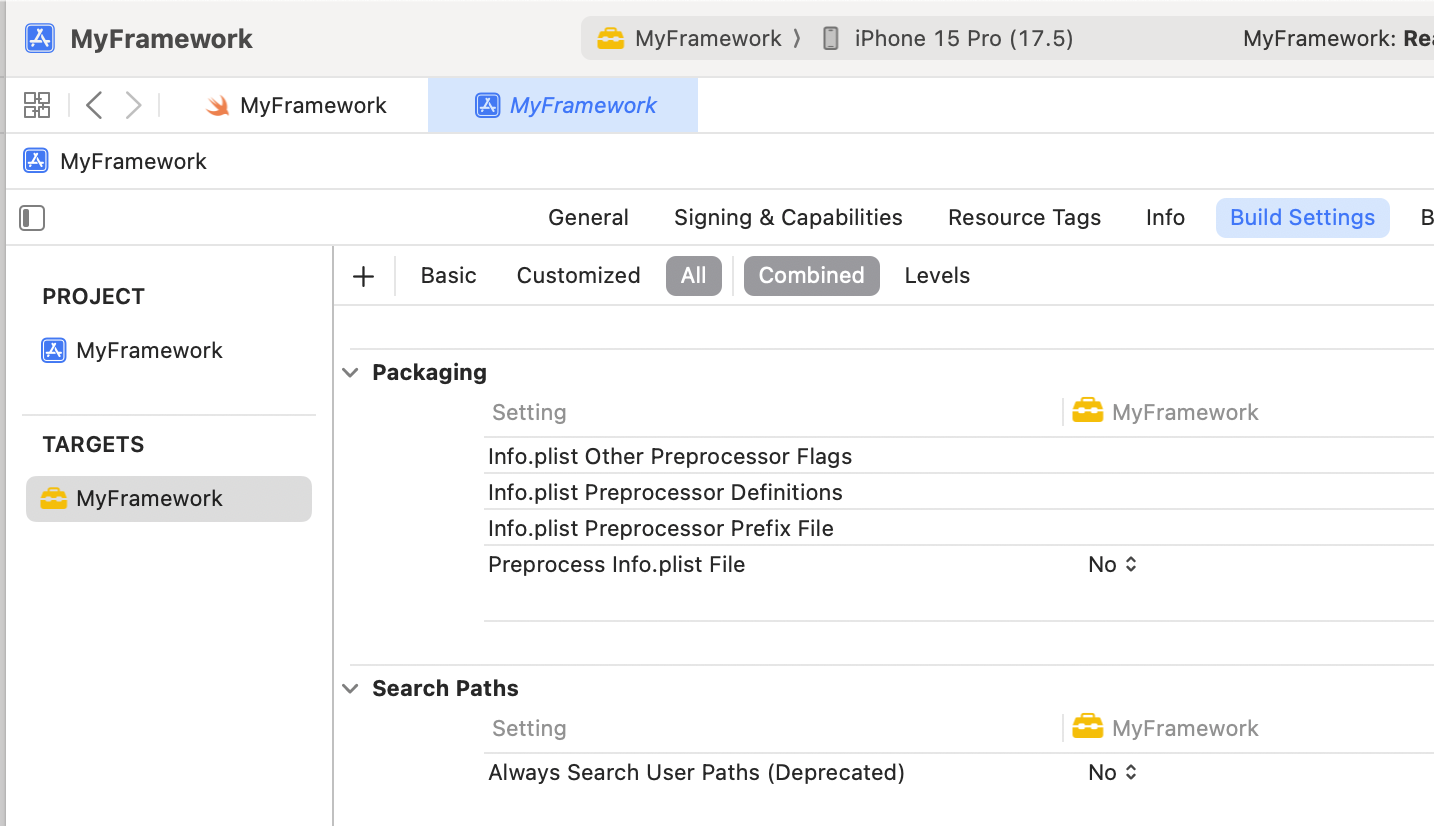Select the Build Settings tab

[1302, 217]
